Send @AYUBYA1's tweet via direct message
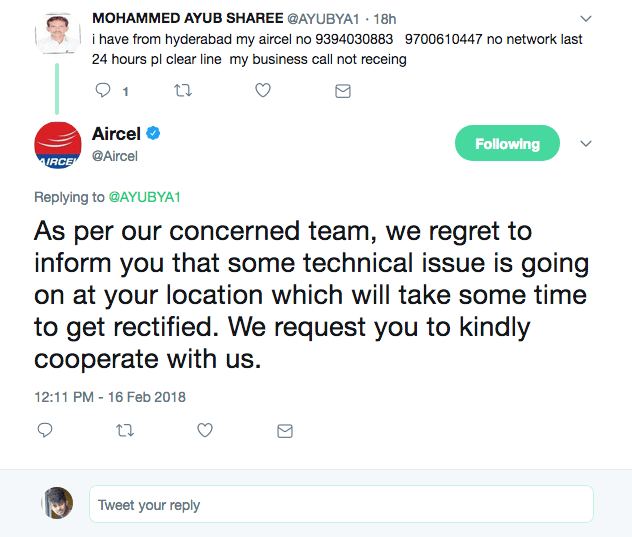 pos(343,91)
